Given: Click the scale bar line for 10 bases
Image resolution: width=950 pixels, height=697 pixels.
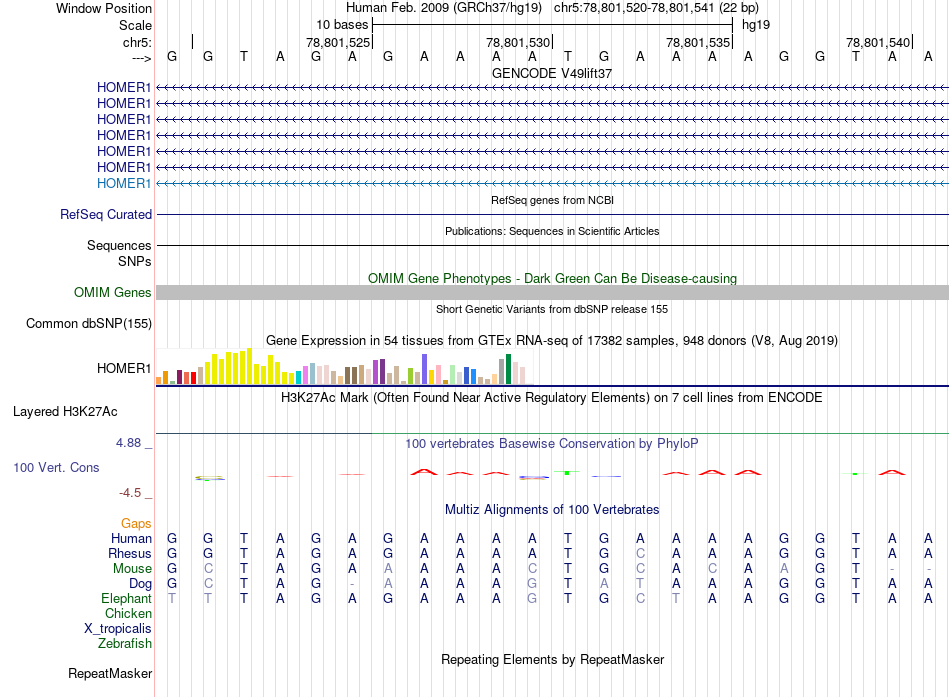Looking at the screenshot, I should [553, 25].
